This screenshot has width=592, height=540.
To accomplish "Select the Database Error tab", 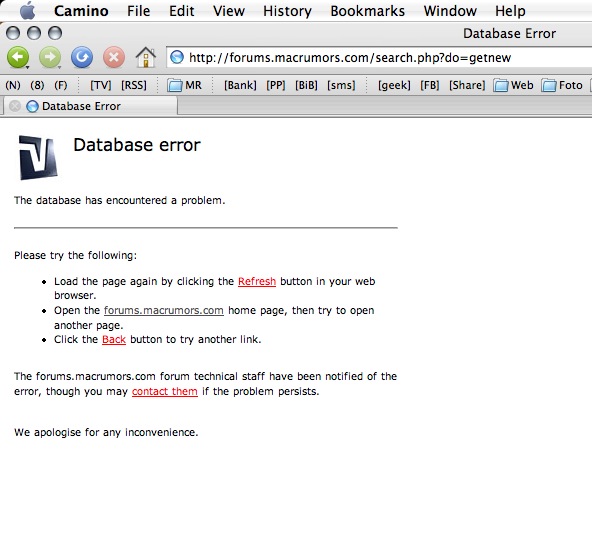I will 90,106.
